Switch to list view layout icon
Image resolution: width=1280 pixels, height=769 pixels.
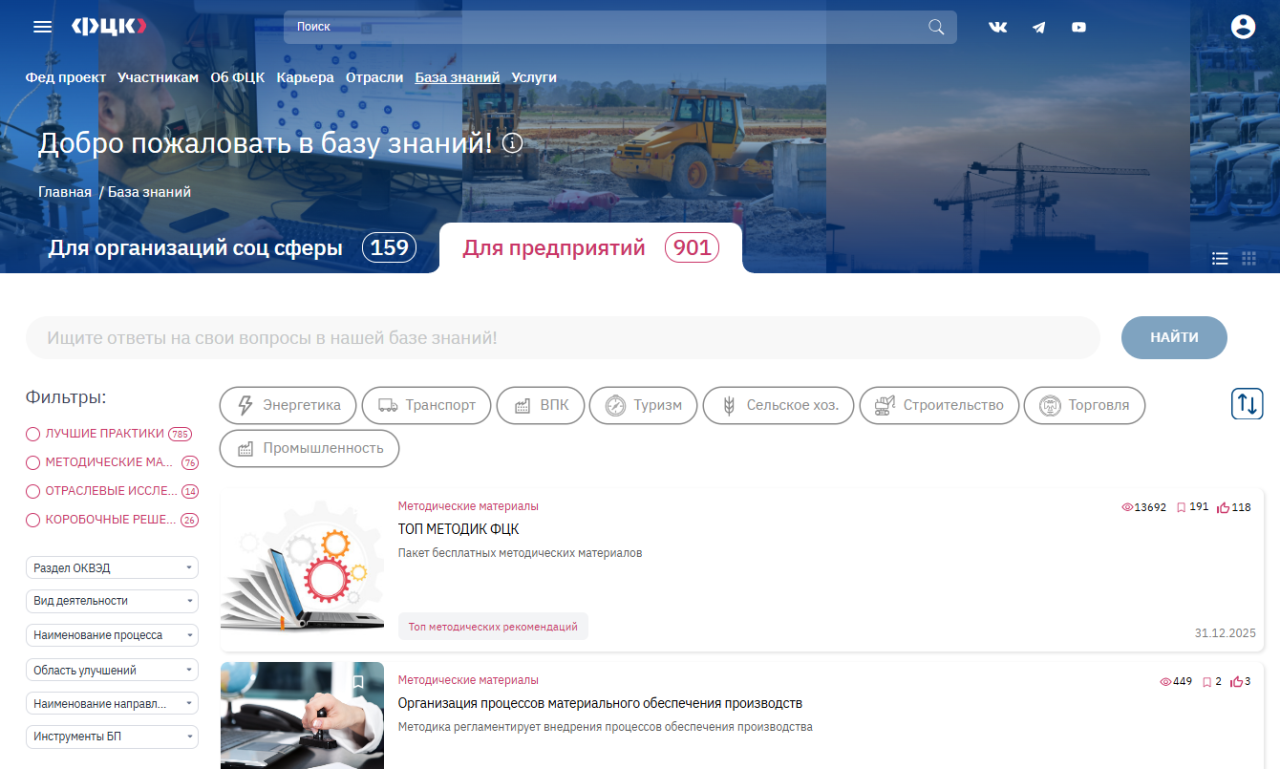[x=1220, y=258]
